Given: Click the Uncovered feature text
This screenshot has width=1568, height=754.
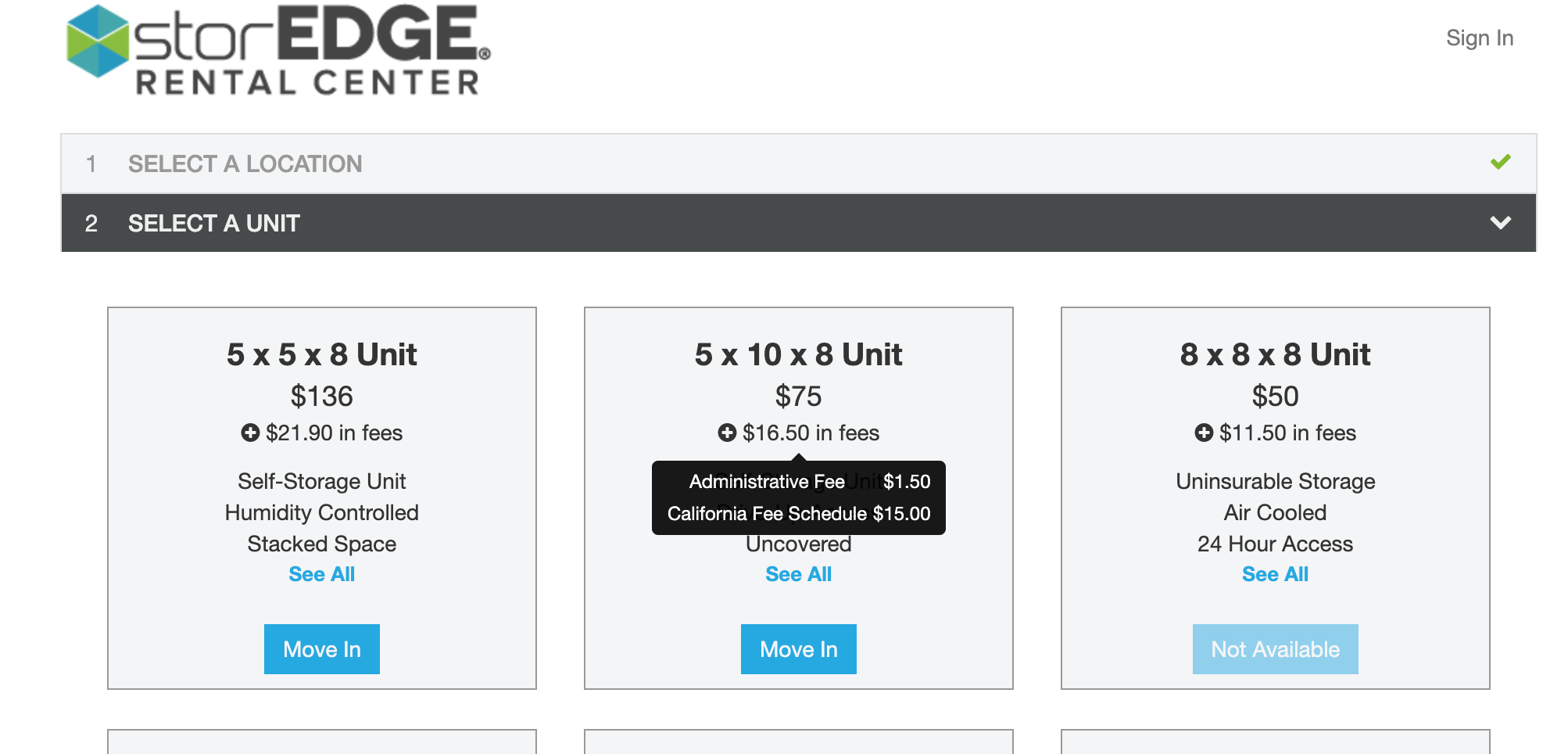Looking at the screenshot, I should [798, 544].
